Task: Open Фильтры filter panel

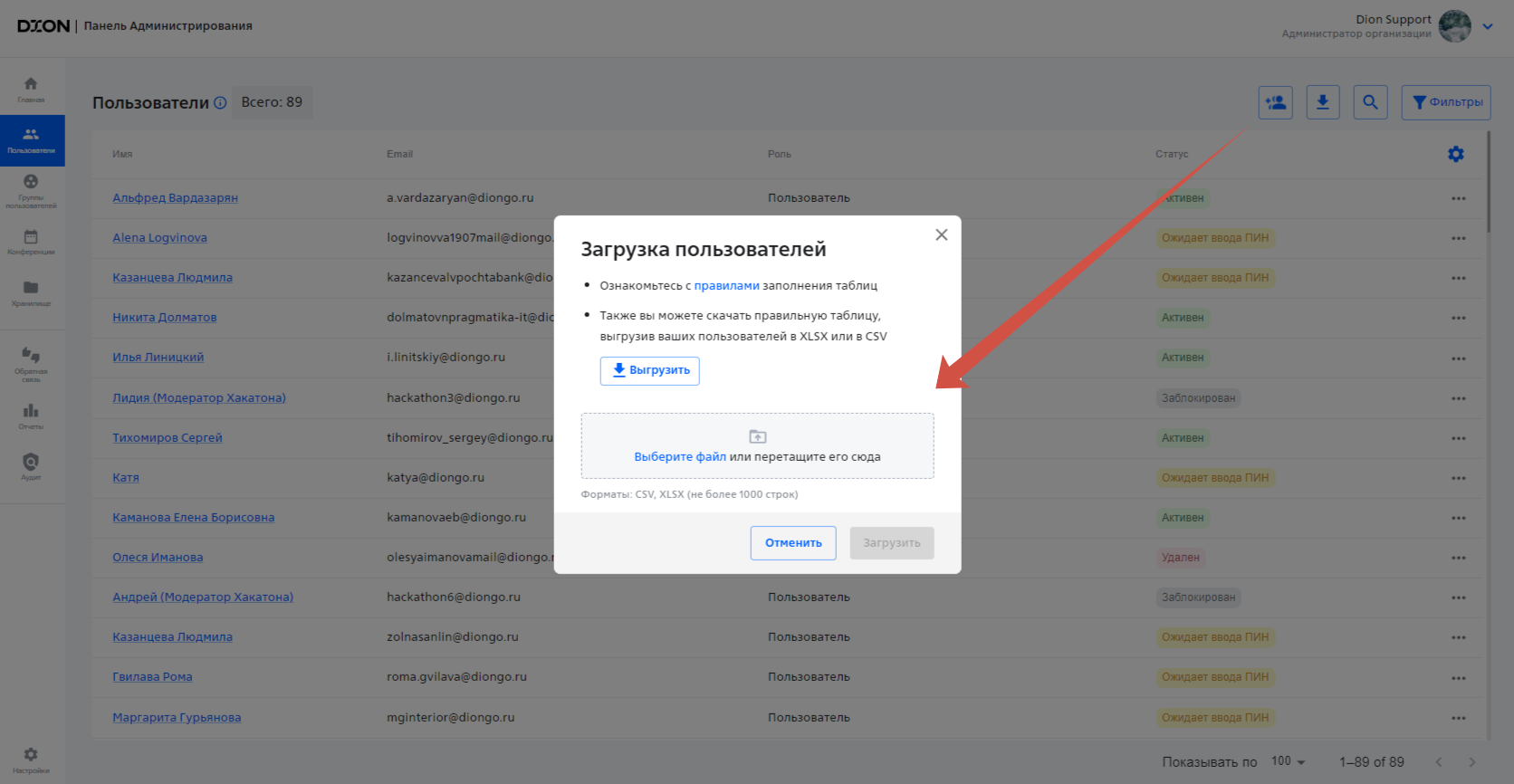Action: tap(1446, 102)
